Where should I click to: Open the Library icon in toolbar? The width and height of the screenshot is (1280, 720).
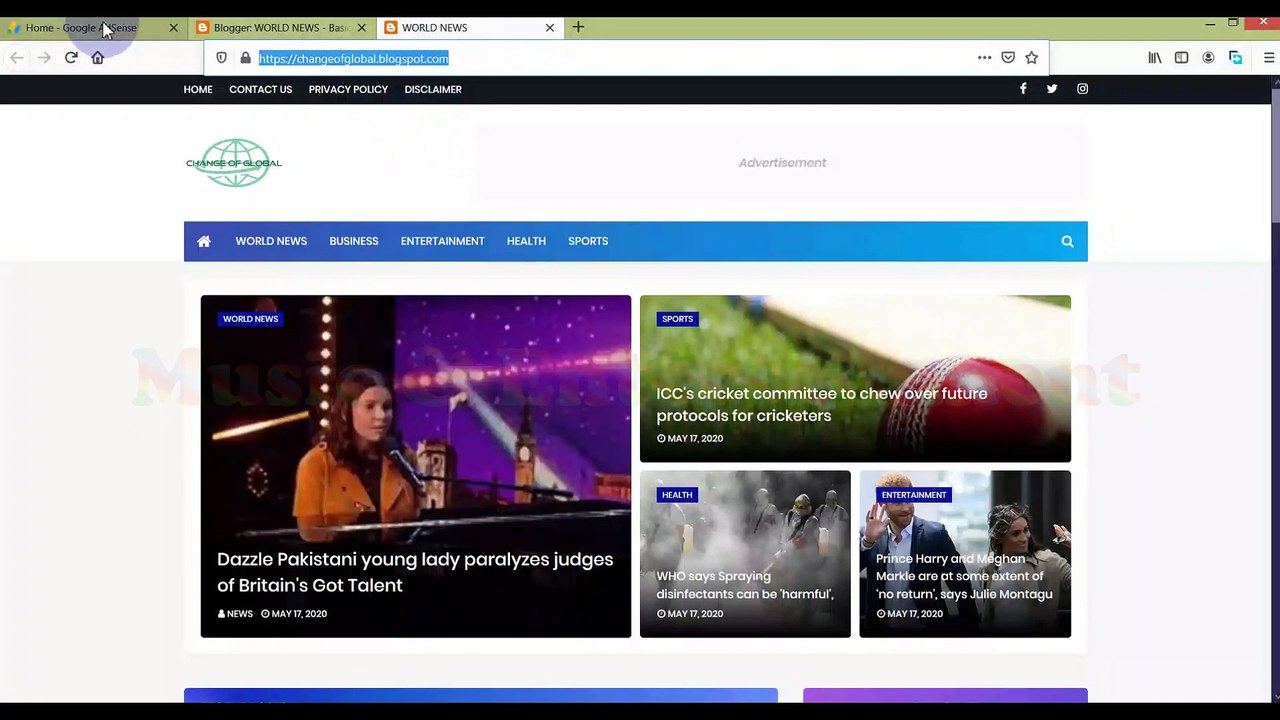click(1155, 58)
